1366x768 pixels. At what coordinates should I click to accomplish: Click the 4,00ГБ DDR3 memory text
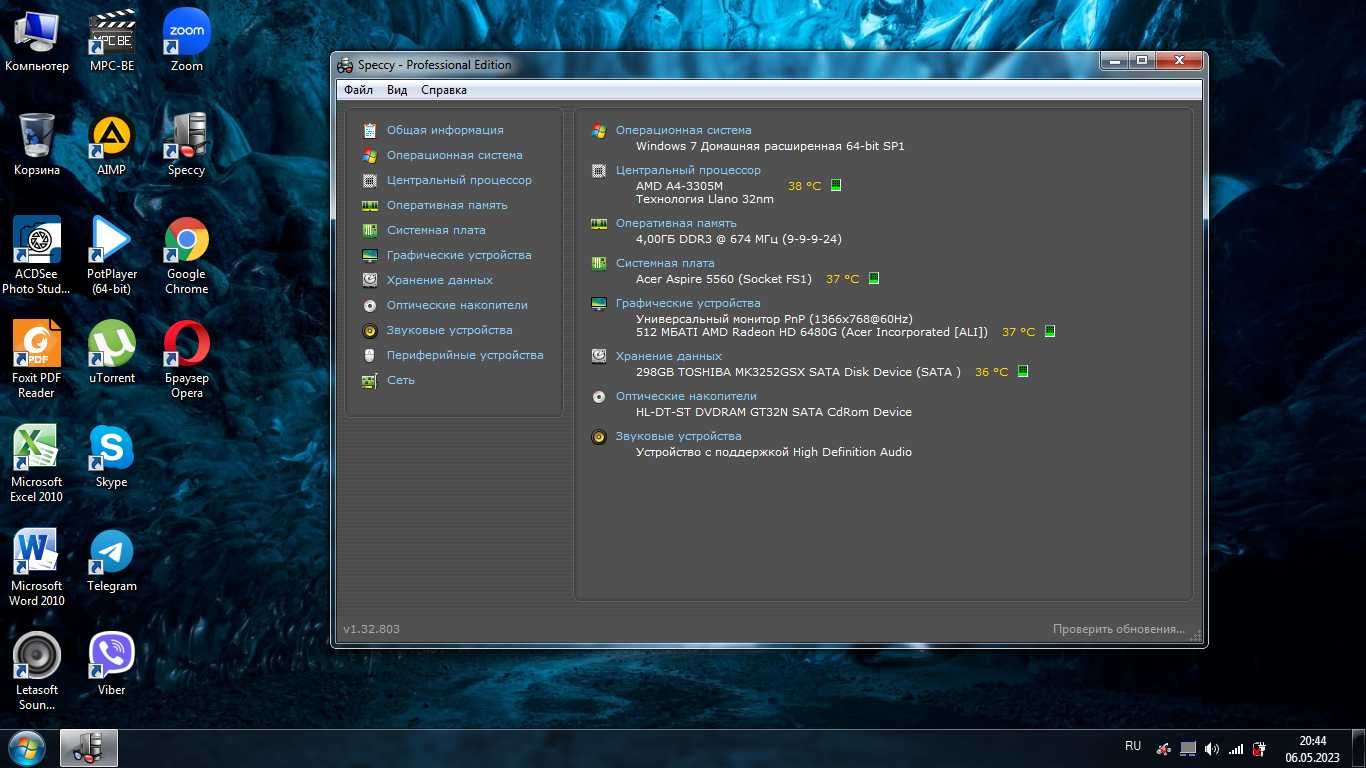click(739, 239)
